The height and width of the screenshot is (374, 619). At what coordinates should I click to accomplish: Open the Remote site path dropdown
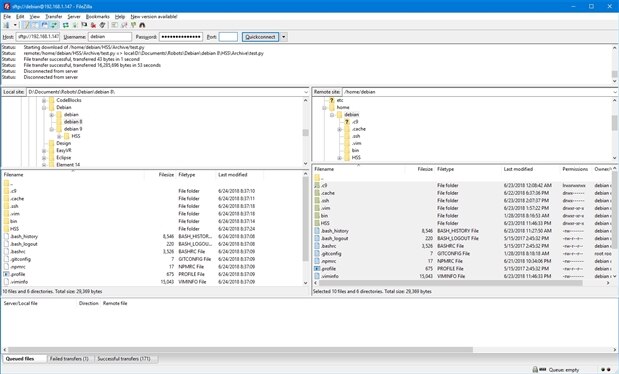pos(615,92)
